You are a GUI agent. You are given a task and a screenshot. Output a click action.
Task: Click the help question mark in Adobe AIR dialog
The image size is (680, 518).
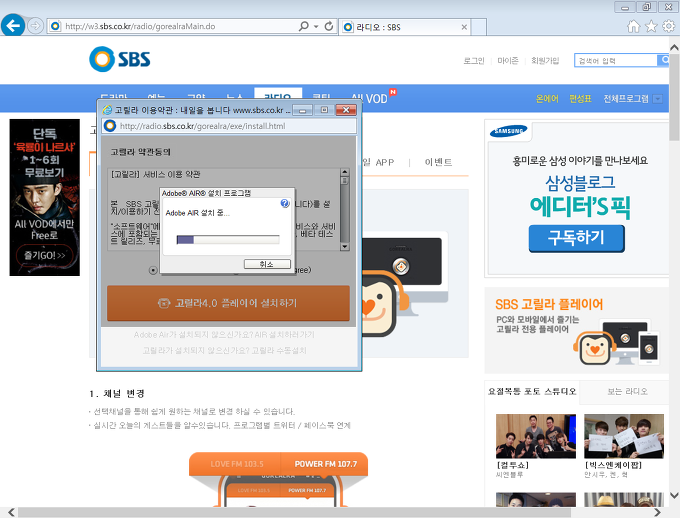pyautogui.click(x=285, y=203)
